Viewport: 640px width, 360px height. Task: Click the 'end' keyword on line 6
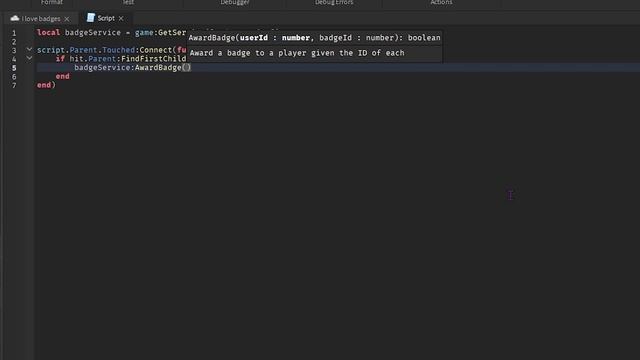point(62,76)
